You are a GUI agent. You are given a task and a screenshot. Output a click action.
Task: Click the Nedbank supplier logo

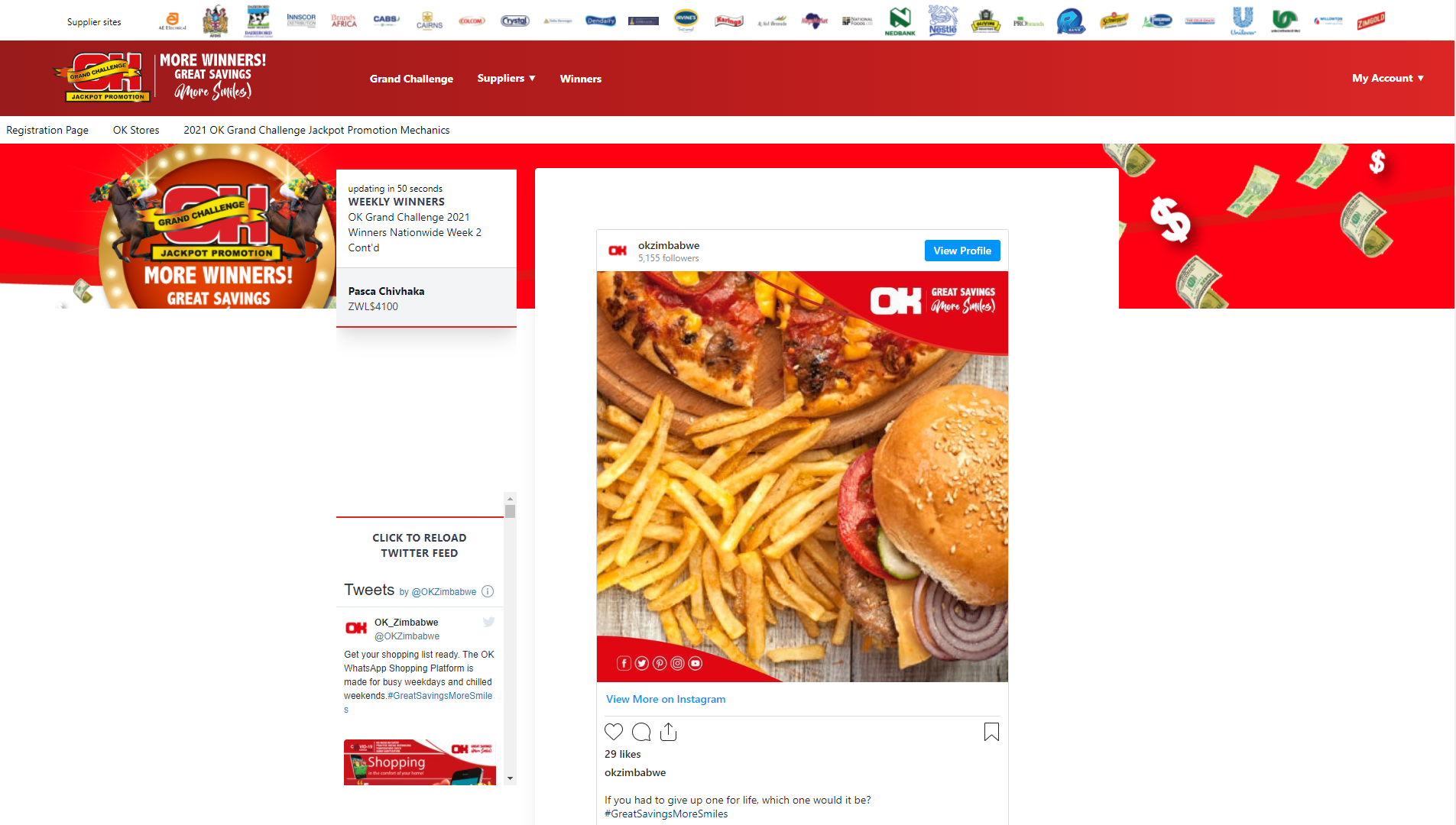[900, 21]
